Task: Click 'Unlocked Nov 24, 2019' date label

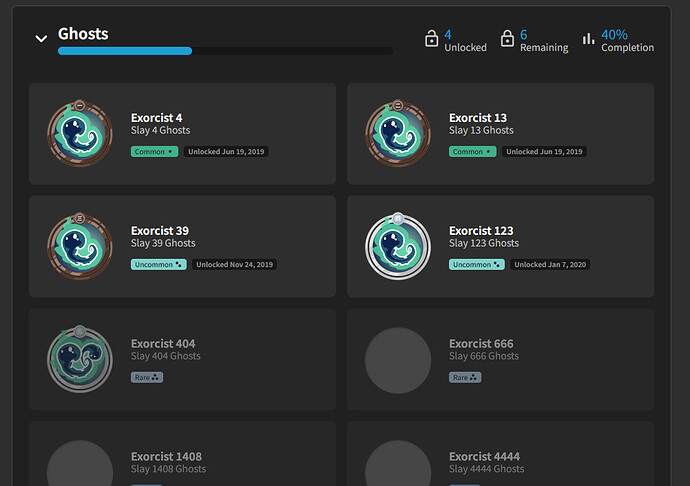Action: [235, 265]
